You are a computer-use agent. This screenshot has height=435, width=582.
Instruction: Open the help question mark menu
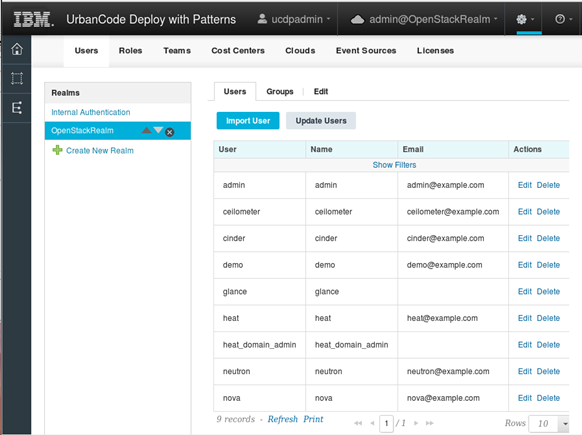(x=563, y=19)
